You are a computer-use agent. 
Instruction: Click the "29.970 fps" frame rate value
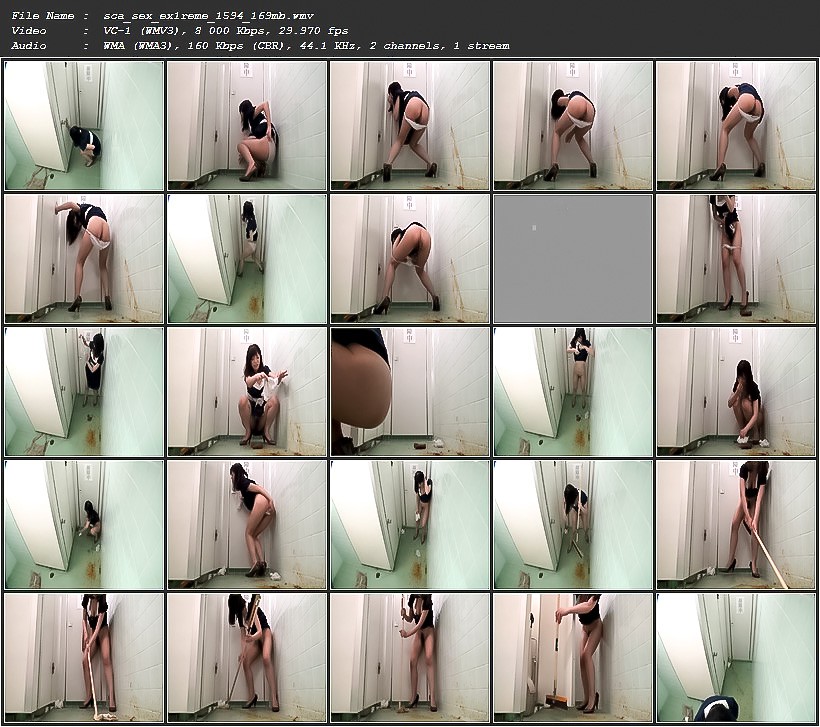[x=310, y=31]
